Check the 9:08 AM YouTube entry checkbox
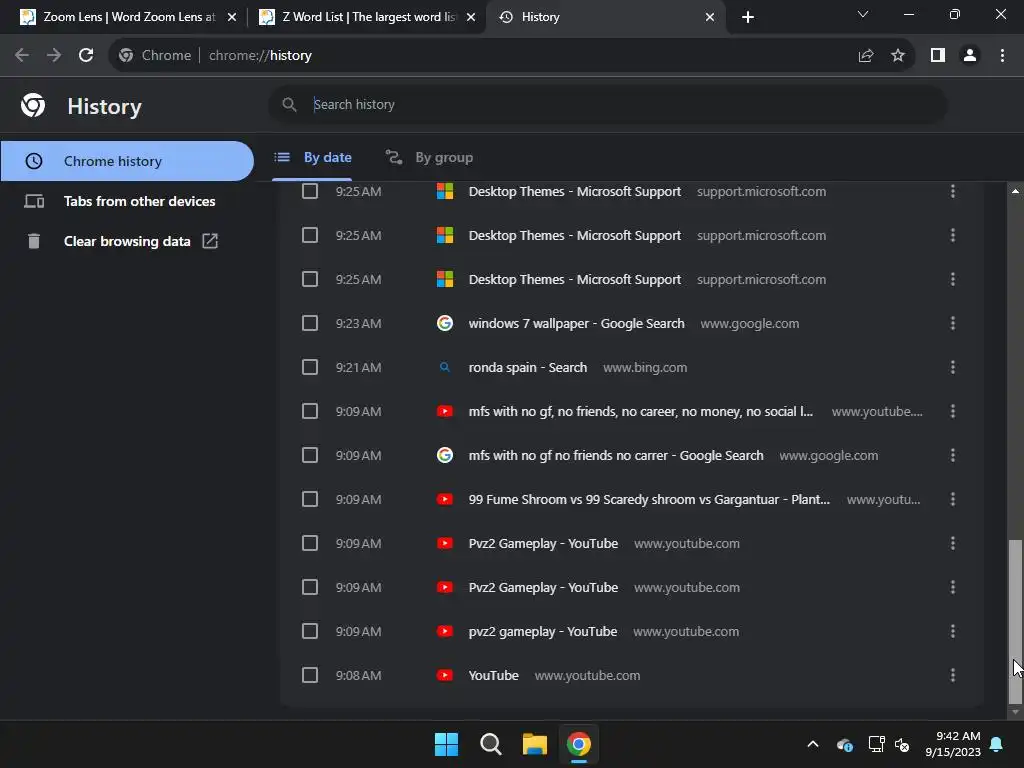Viewport: 1024px width, 768px height. (310, 675)
